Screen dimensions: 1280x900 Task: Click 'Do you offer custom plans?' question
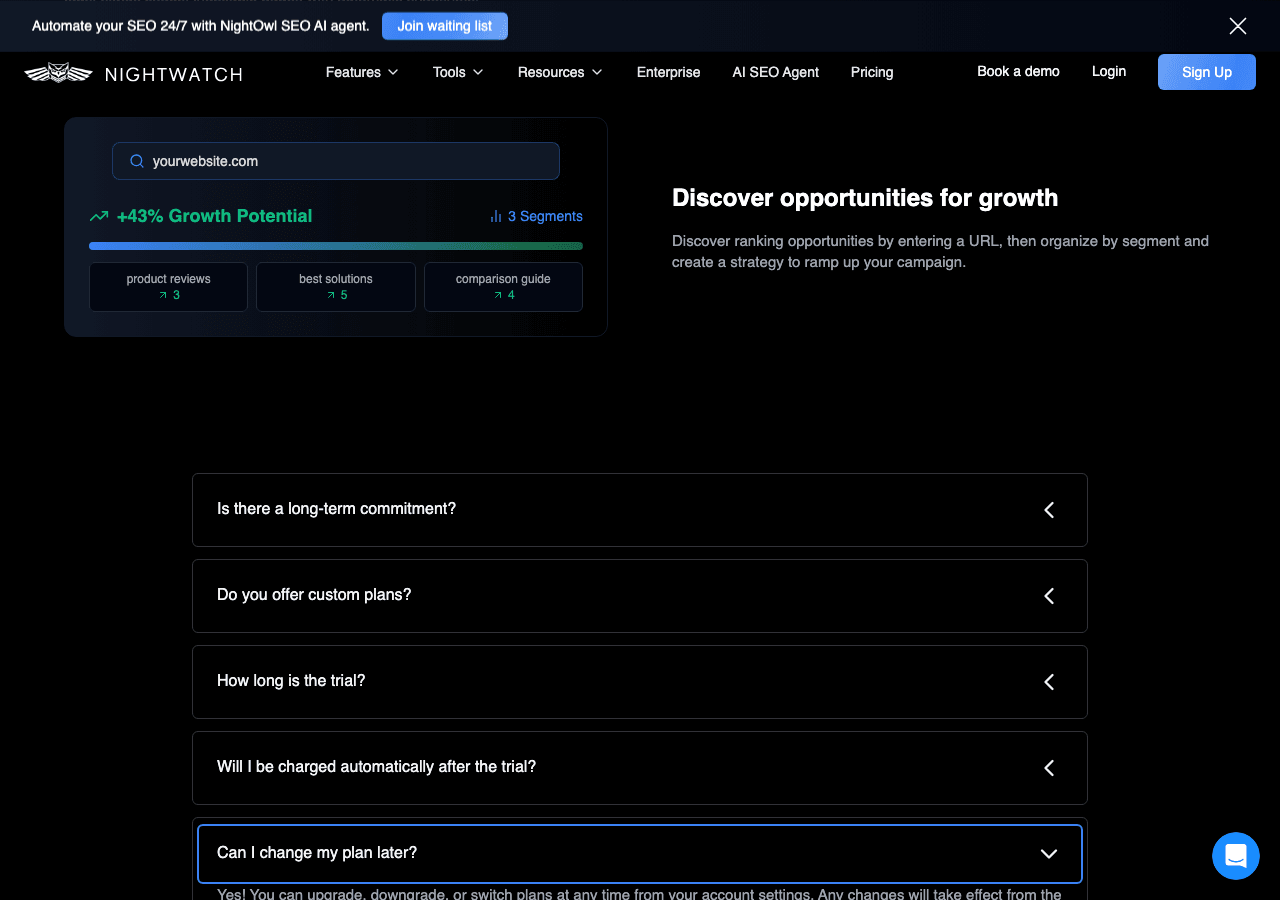[314, 595]
